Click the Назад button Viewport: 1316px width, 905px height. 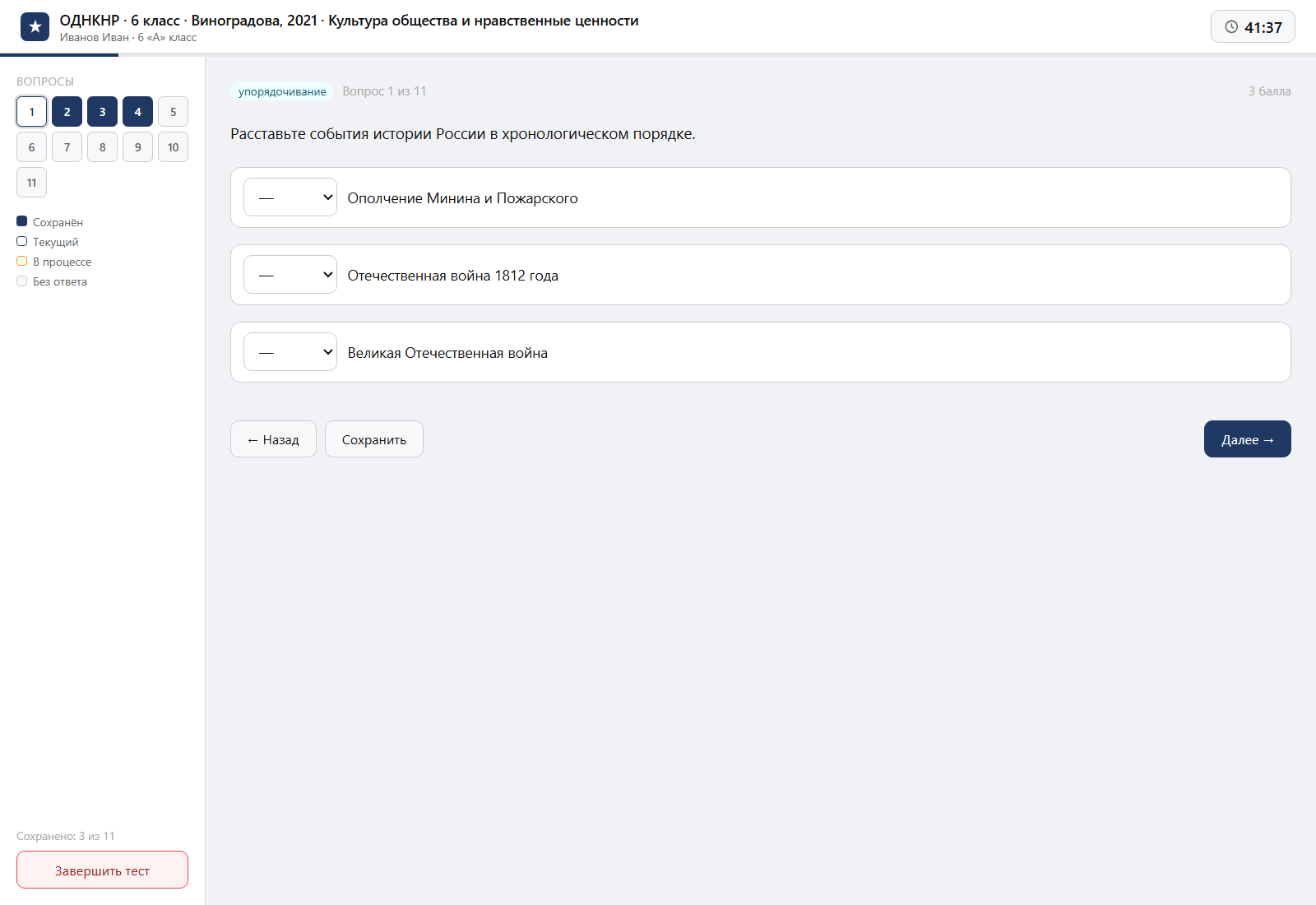[x=273, y=439]
